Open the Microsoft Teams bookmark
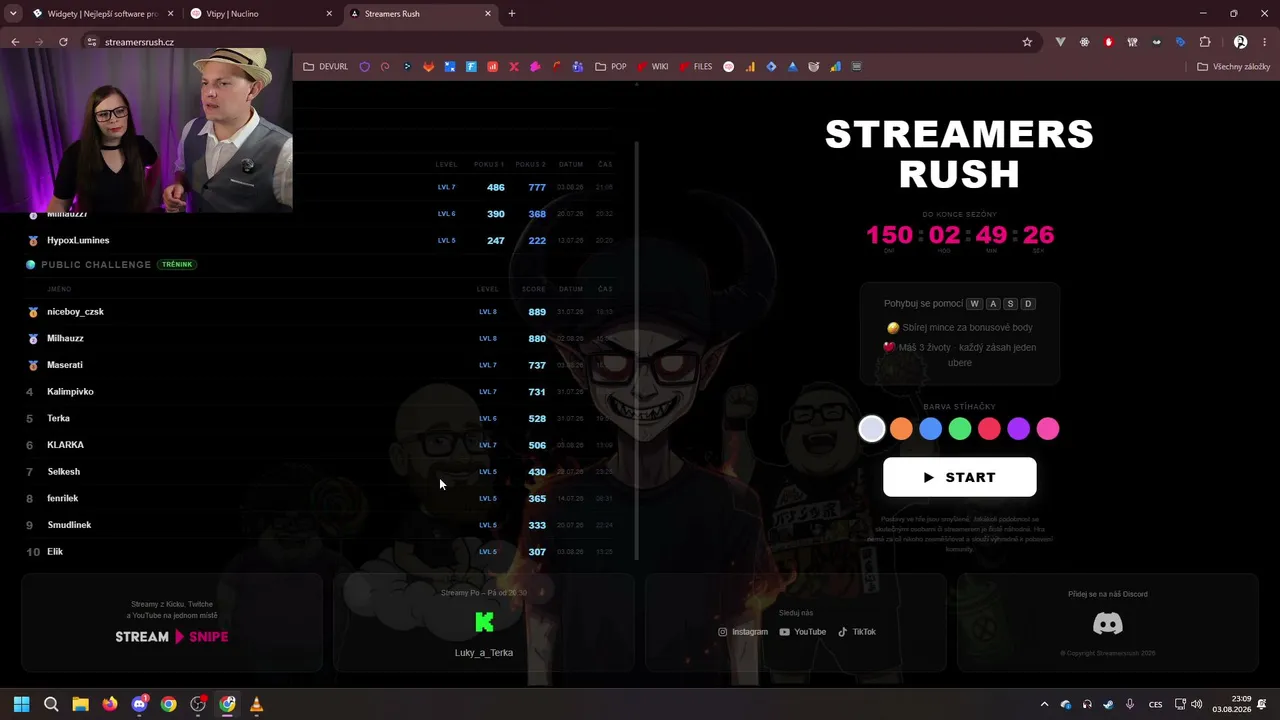Image resolution: width=1280 pixels, height=720 pixels. click(578, 67)
